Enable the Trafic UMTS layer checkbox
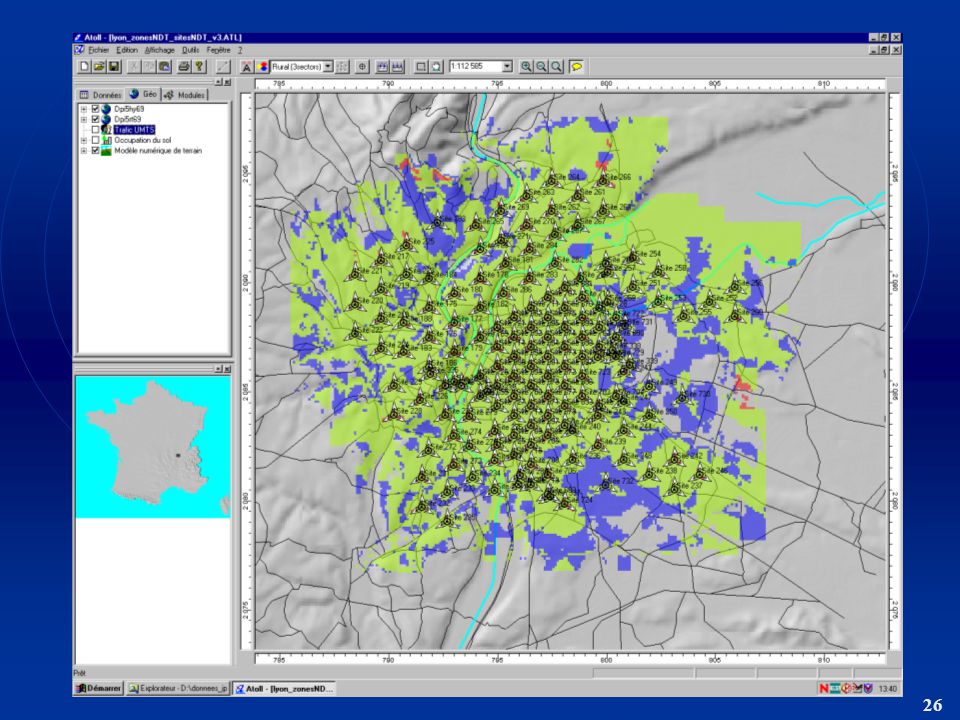The width and height of the screenshot is (960, 720). pyautogui.click(x=95, y=130)
